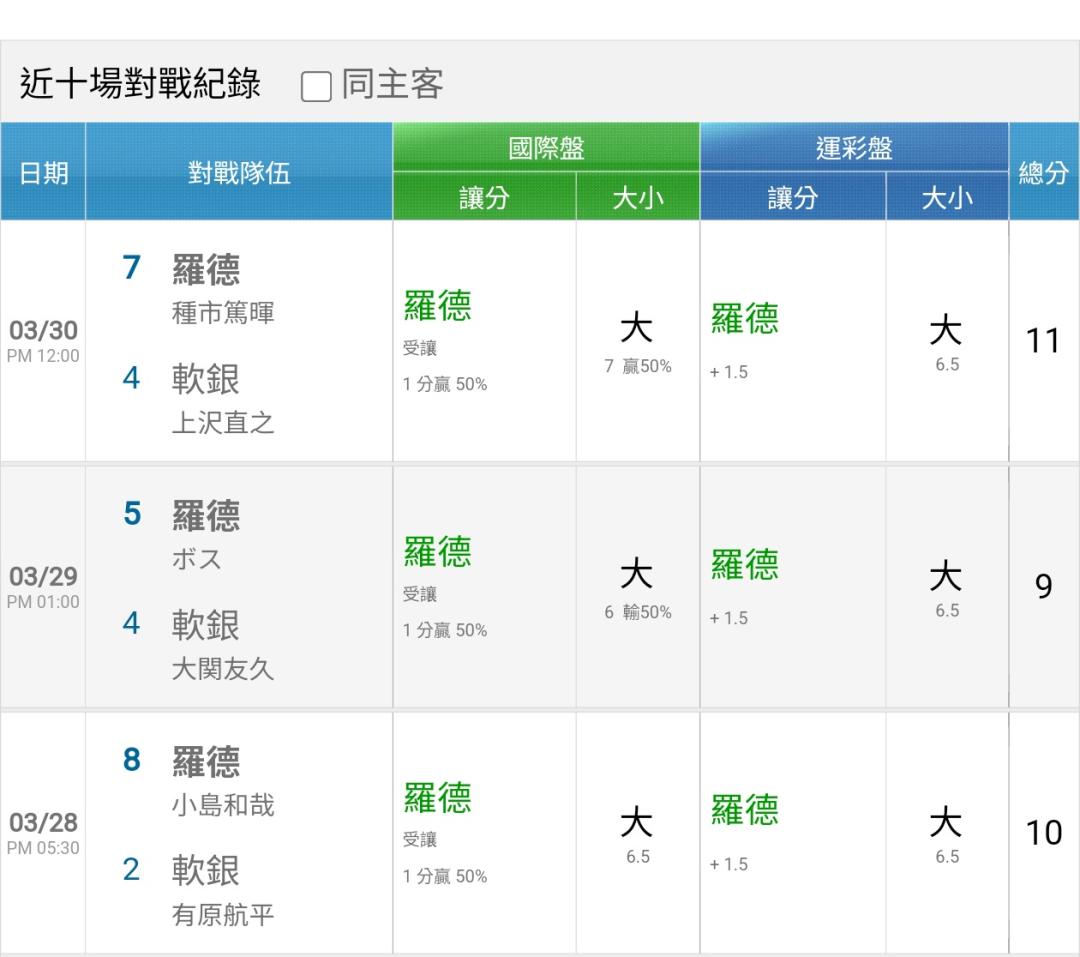Screen dimensions: 1080x957
Task: Click score 8 in 03/28 match
Action: coord(132,759)
